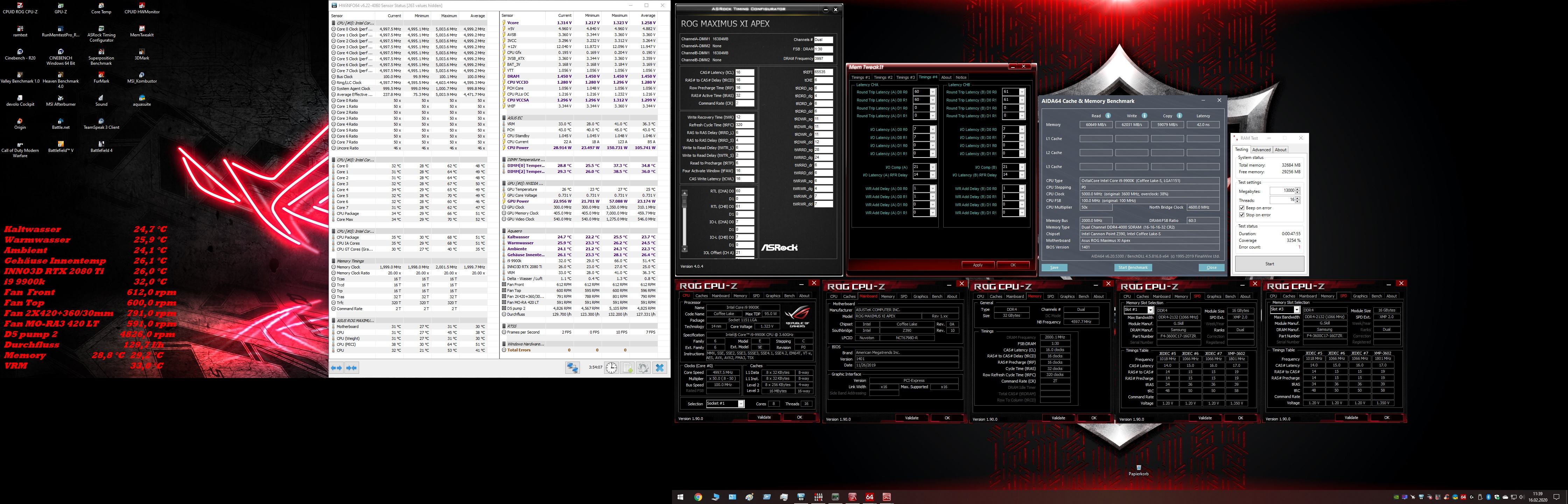Open the 3DMark desktop icon
1568x504 pixels.
pyautogui.click(x=142, y=54)
